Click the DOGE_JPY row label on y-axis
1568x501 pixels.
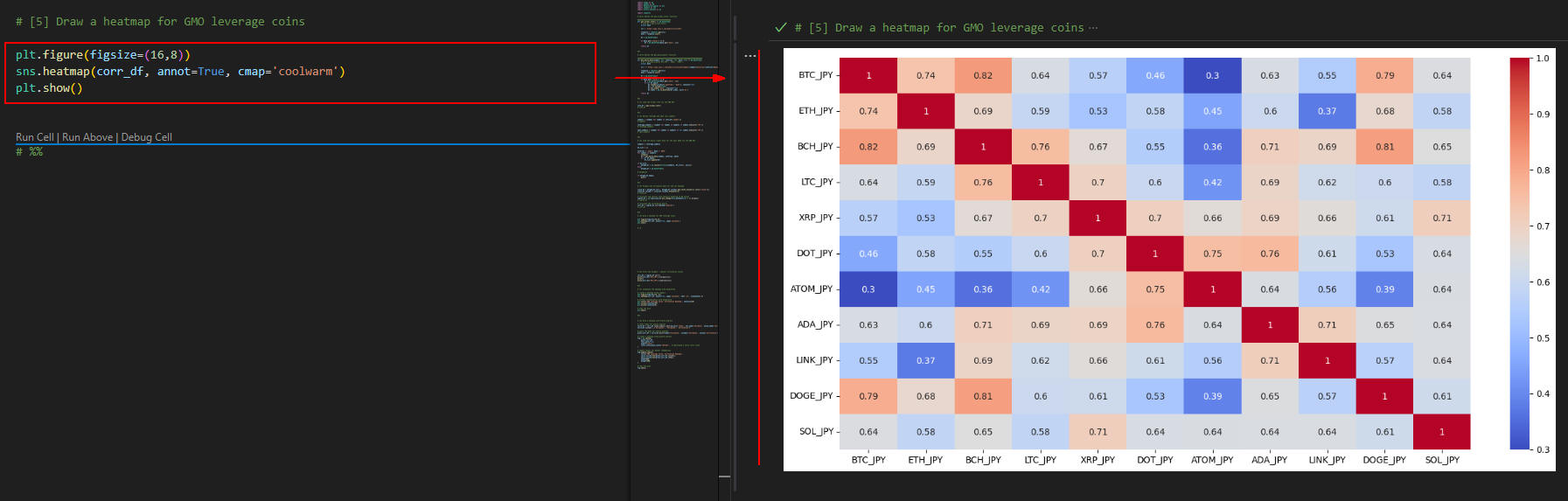pyautogui.click(x=812, y=396)
